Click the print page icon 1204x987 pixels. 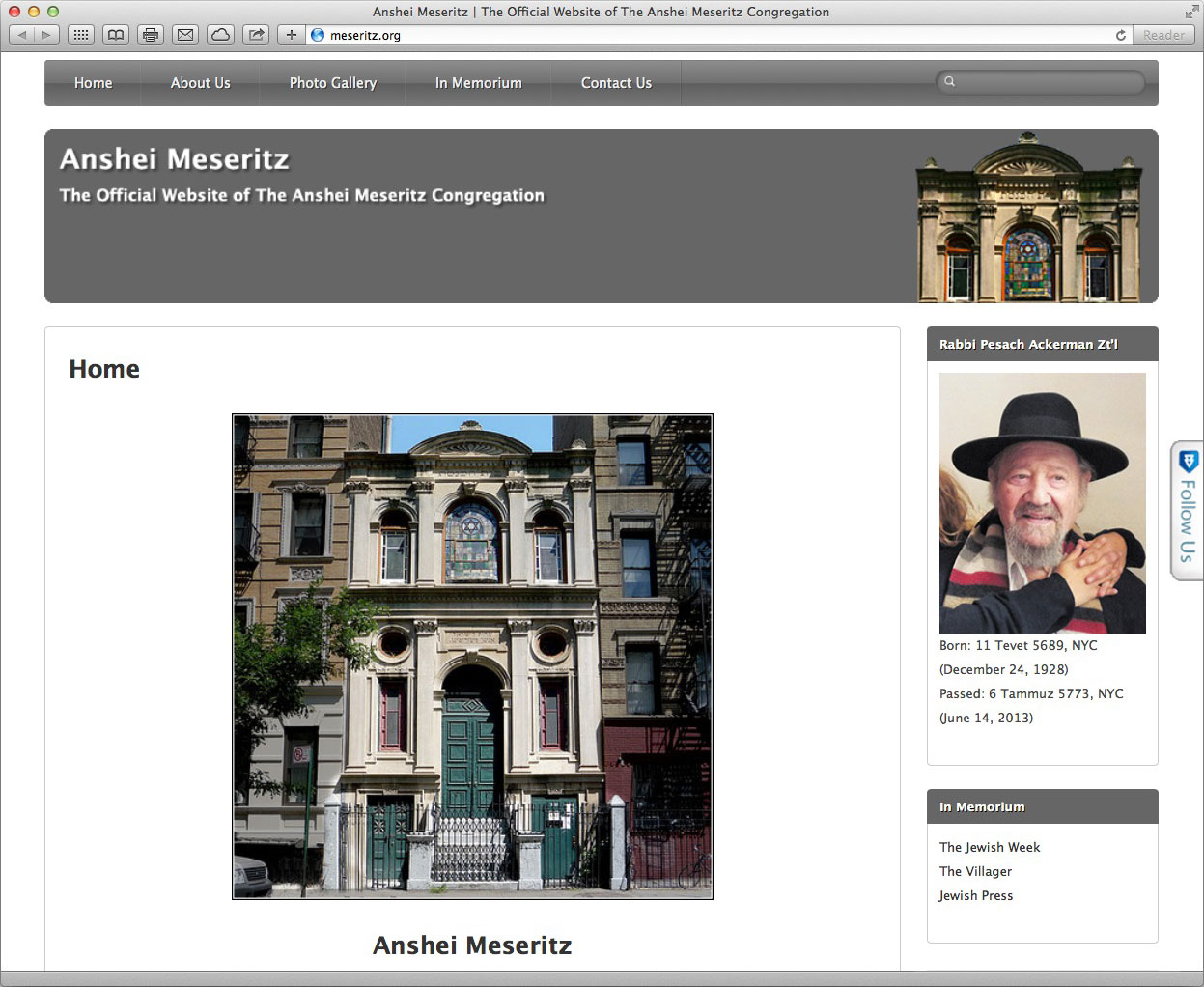(x=151, y=35)
